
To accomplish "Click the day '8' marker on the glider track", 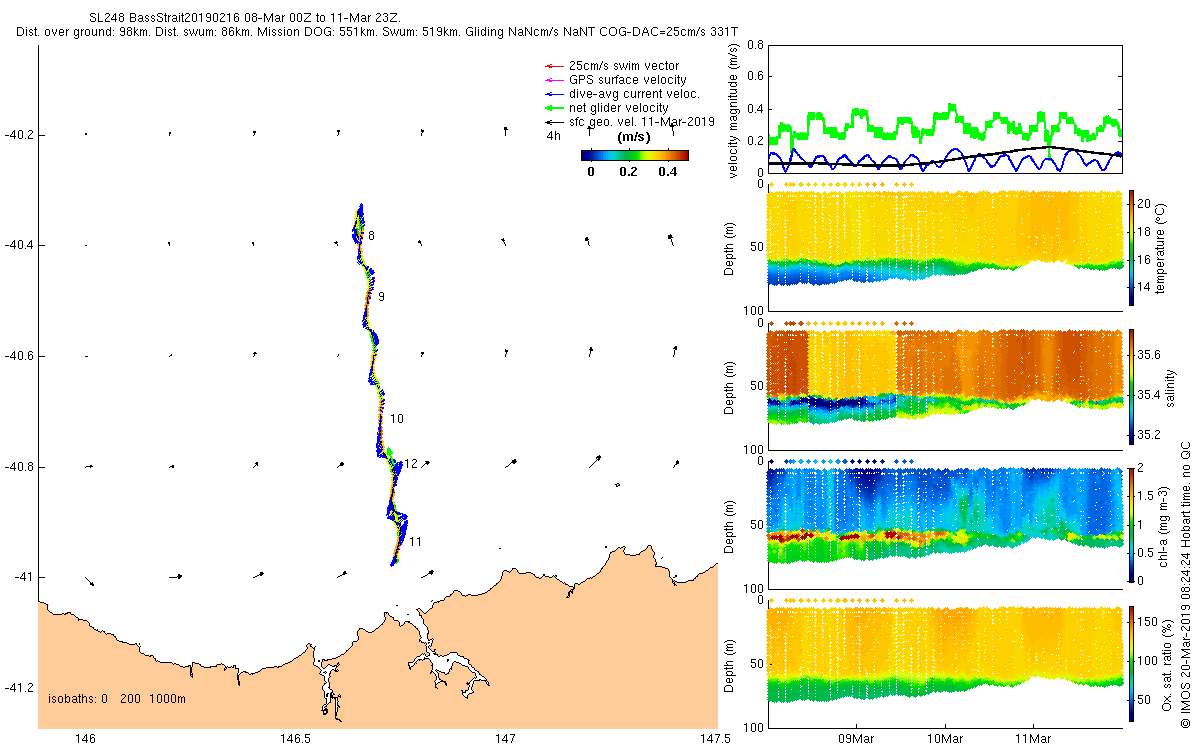I will click(x=371, y=236).
